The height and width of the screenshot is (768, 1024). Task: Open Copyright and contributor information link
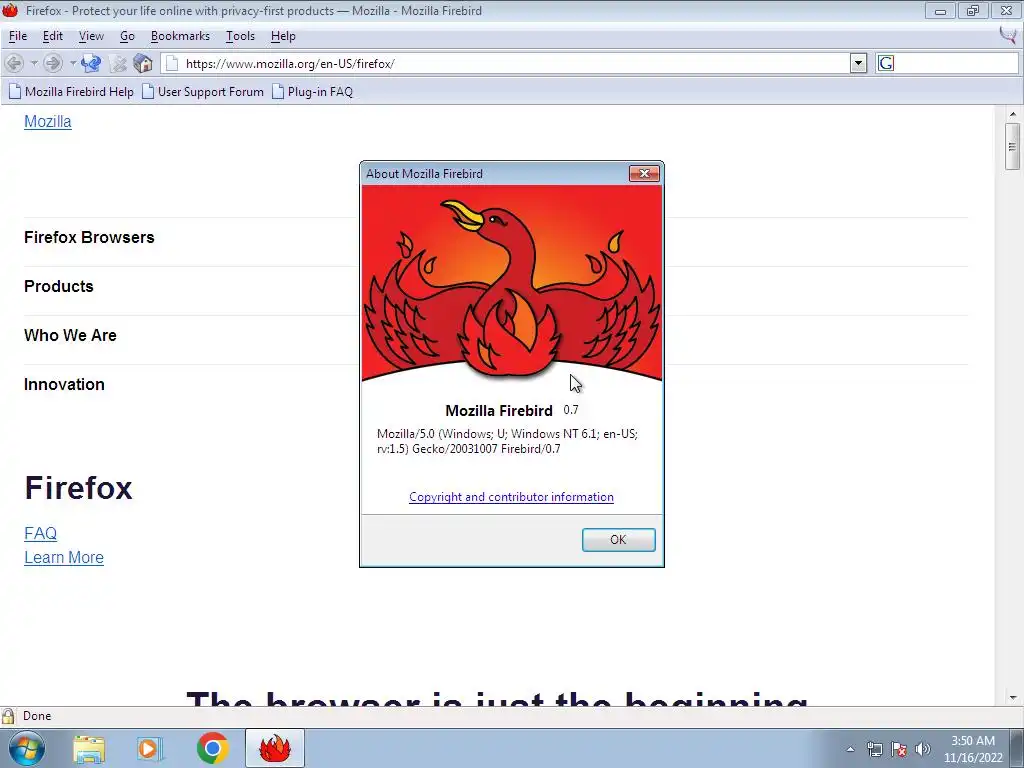511,496
